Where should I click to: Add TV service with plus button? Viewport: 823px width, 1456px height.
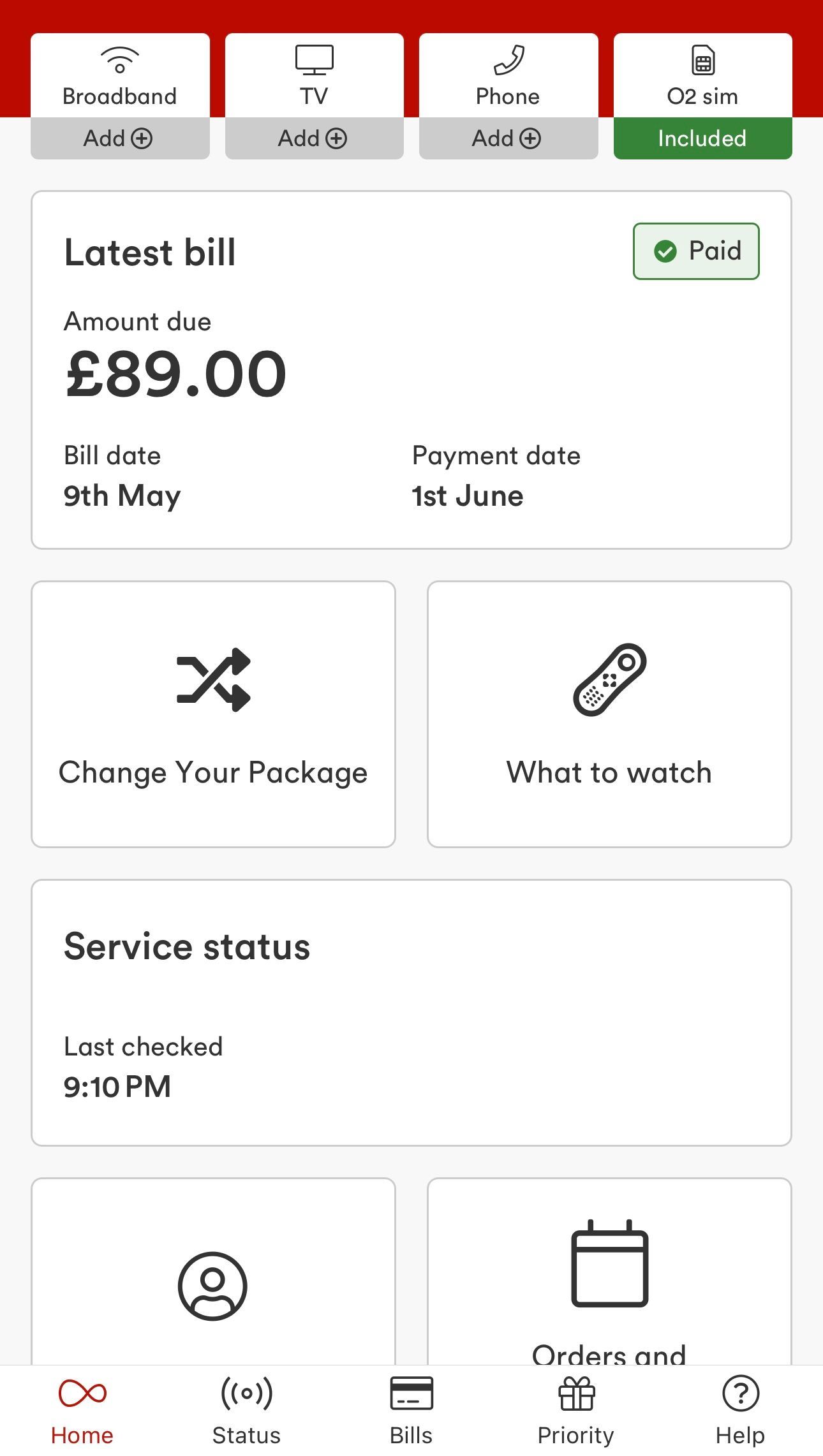(x=314, y=138)
